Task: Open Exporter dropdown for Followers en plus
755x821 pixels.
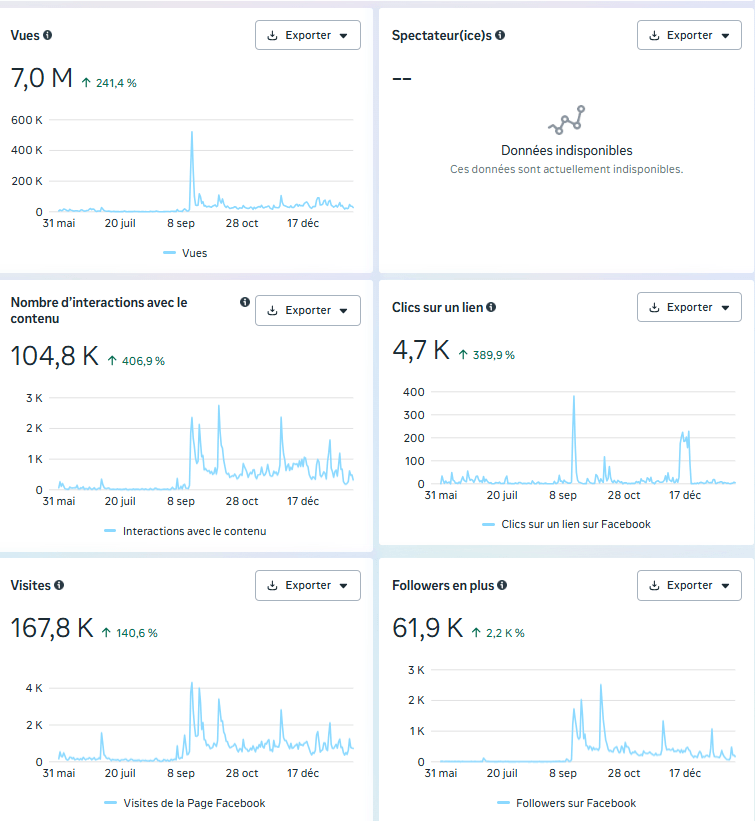Action: [689, 585]
